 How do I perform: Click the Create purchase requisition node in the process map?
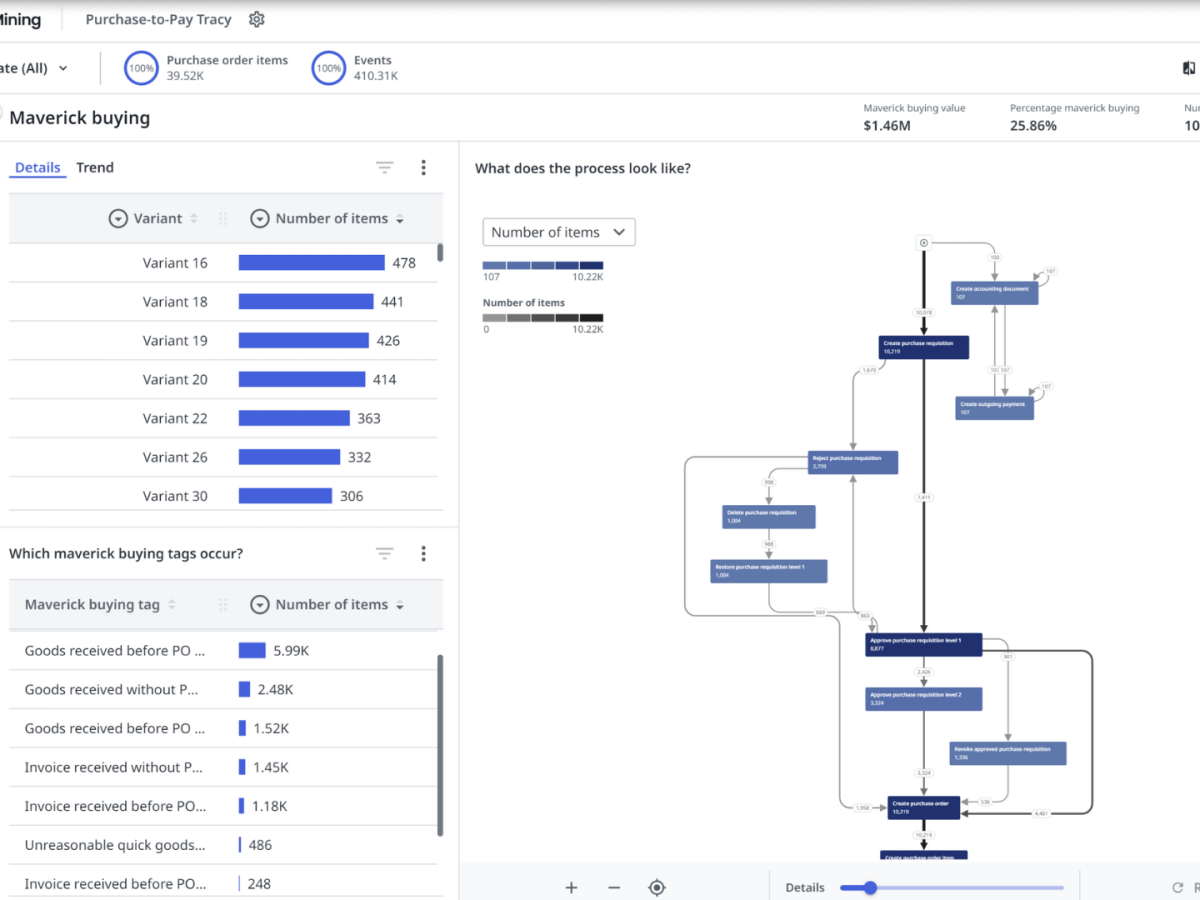[x=923, y=346]
